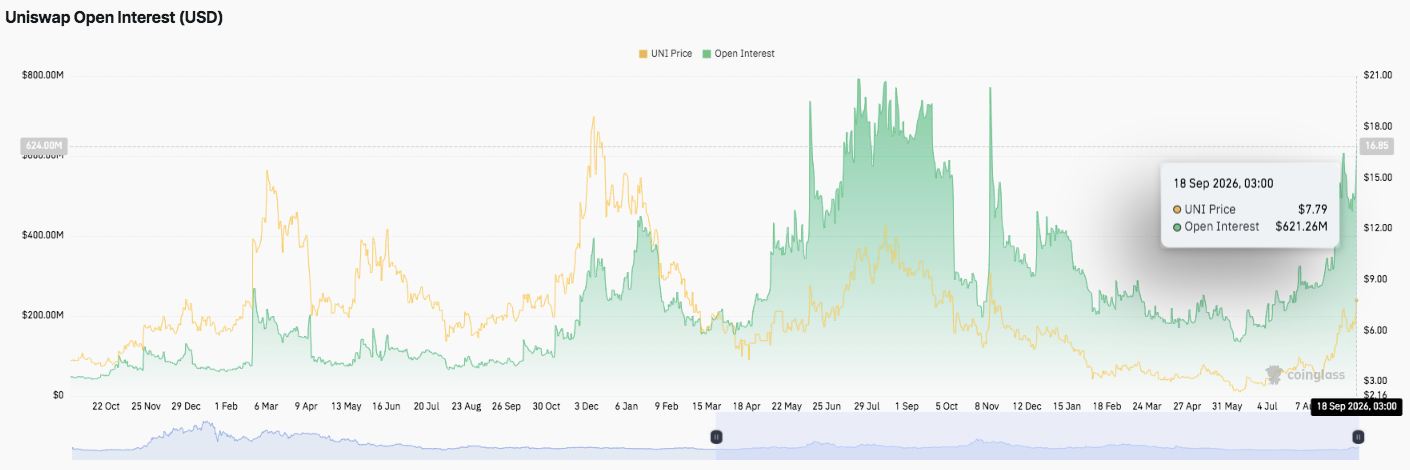This screenshot has width=1410, height=470.
Task: Toggle the UNI Price legend series
Action: point(667,53)
